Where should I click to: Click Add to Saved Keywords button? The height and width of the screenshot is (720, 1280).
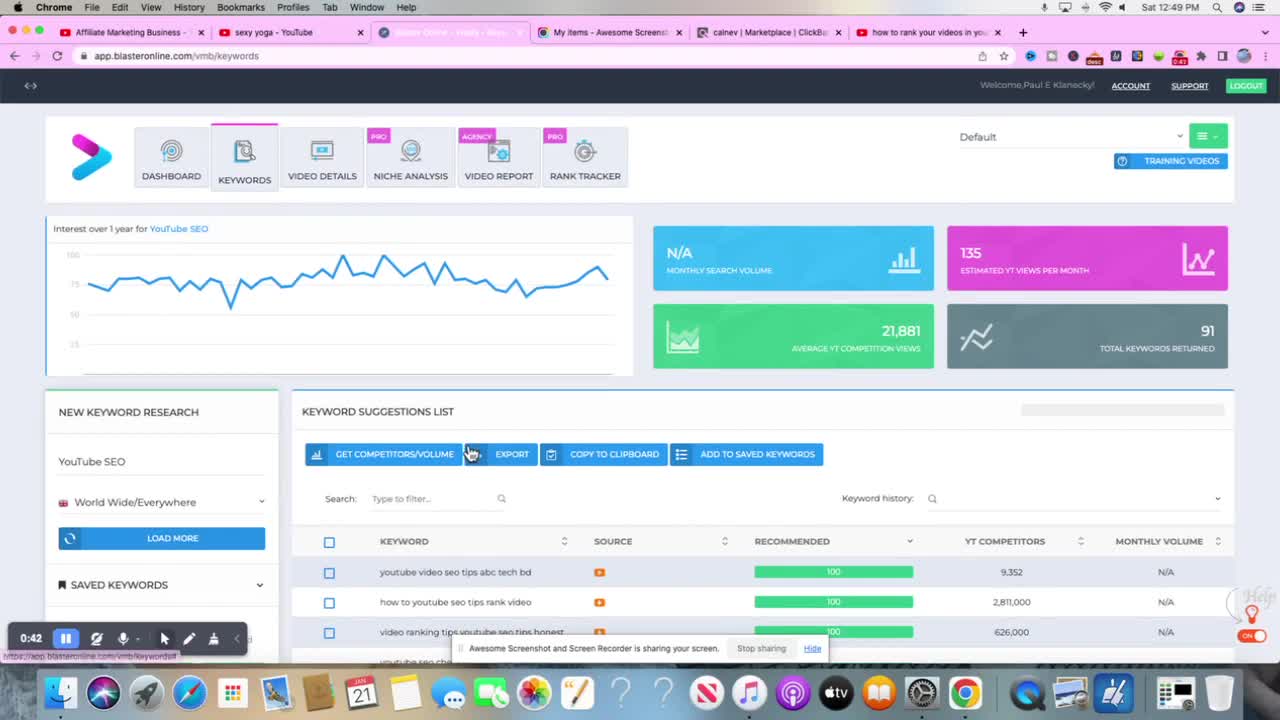(x=747, y=454)
